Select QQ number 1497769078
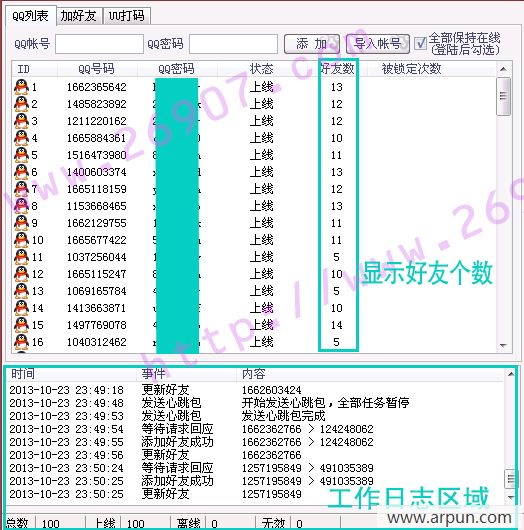 pos(97,325)
